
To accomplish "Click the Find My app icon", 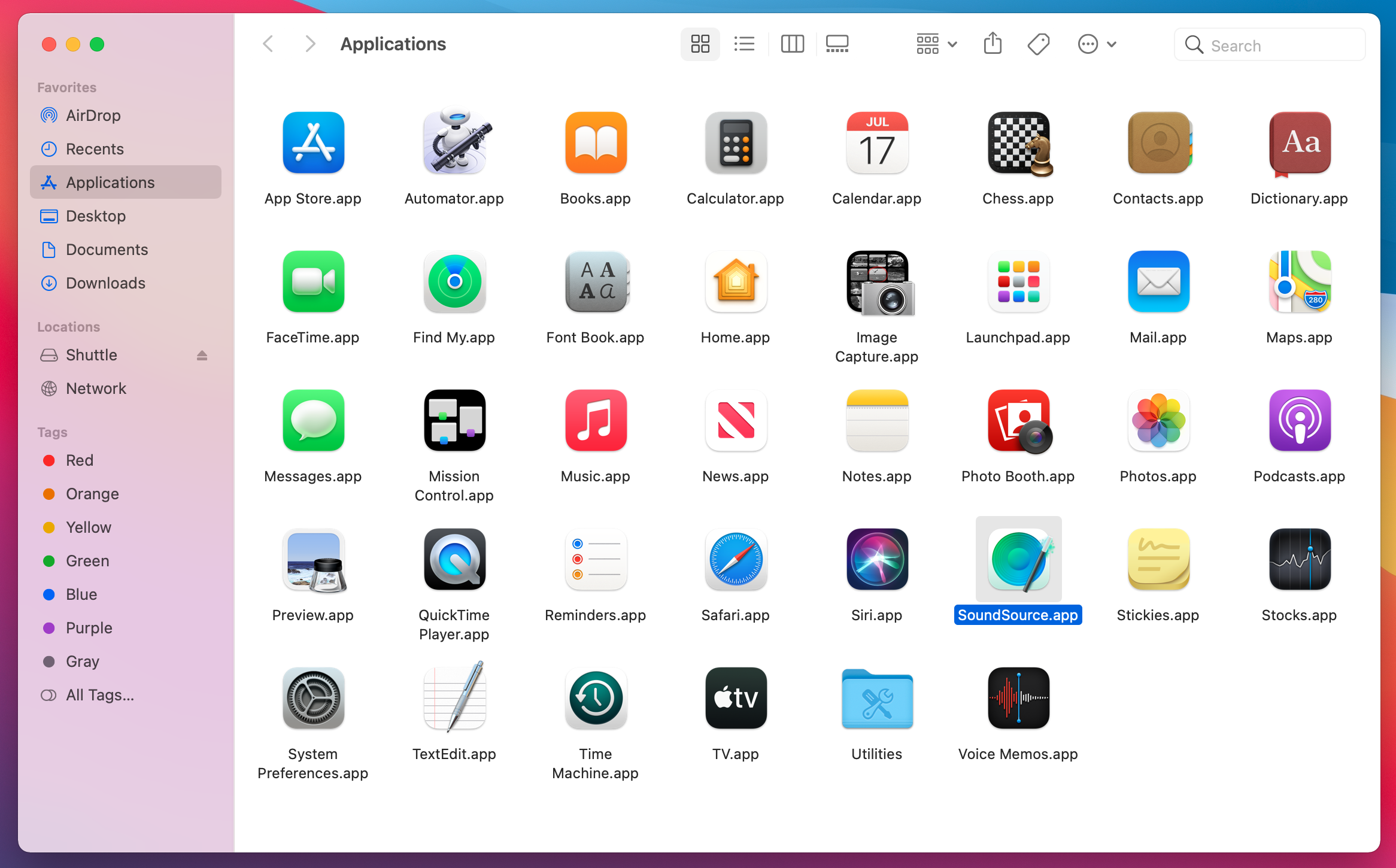I will point(454,281).
